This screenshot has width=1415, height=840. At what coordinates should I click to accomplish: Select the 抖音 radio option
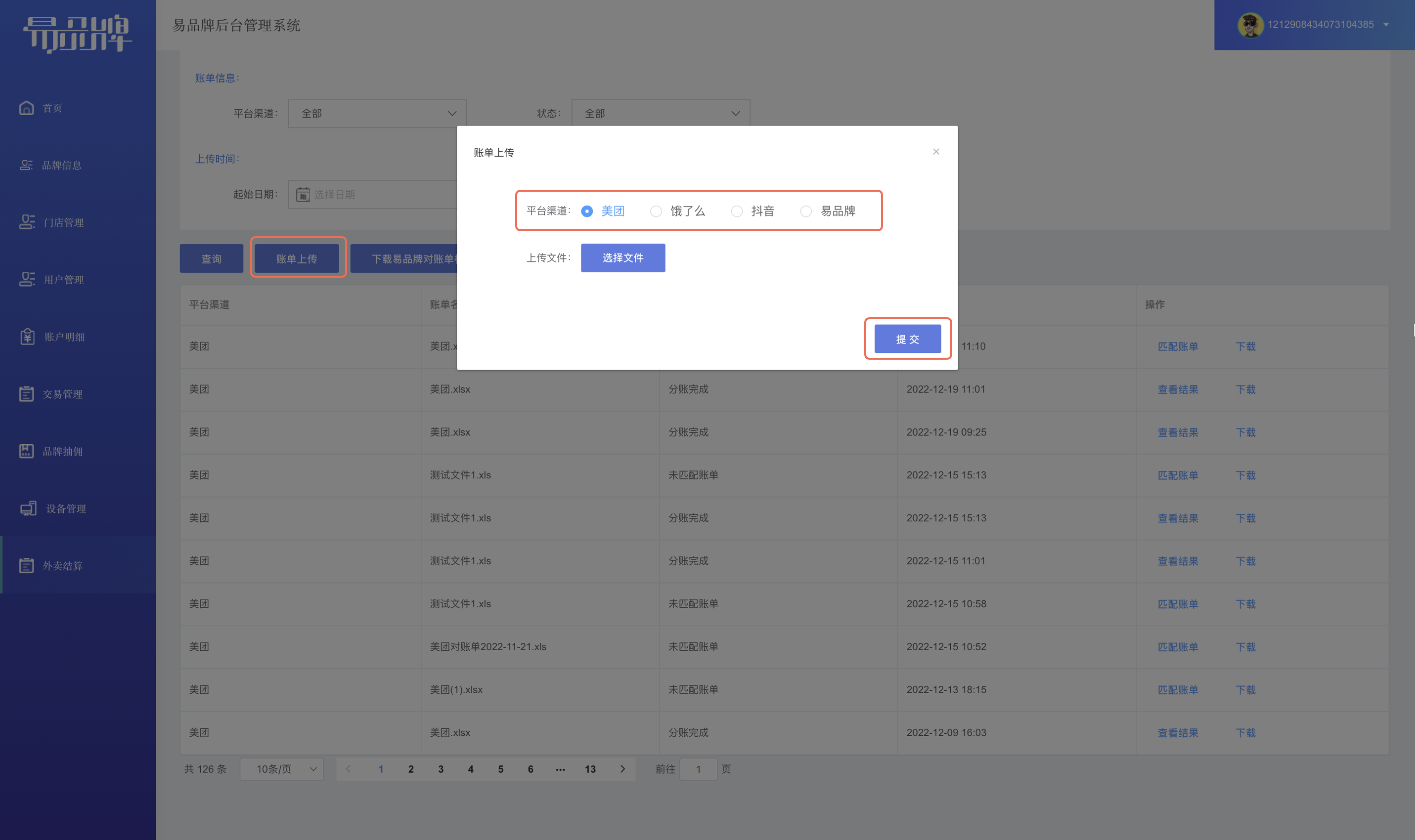pyautogui.click(x=737, y=211)
